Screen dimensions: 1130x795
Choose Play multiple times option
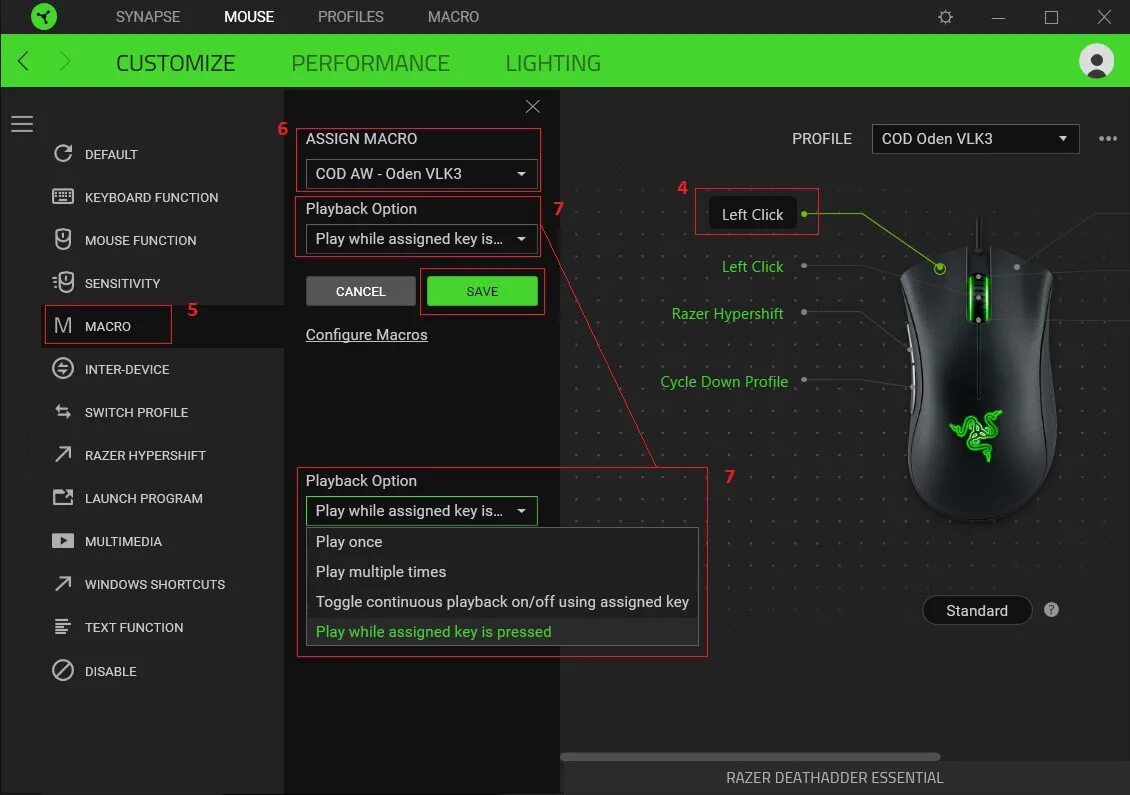click(x=502, y=572)
